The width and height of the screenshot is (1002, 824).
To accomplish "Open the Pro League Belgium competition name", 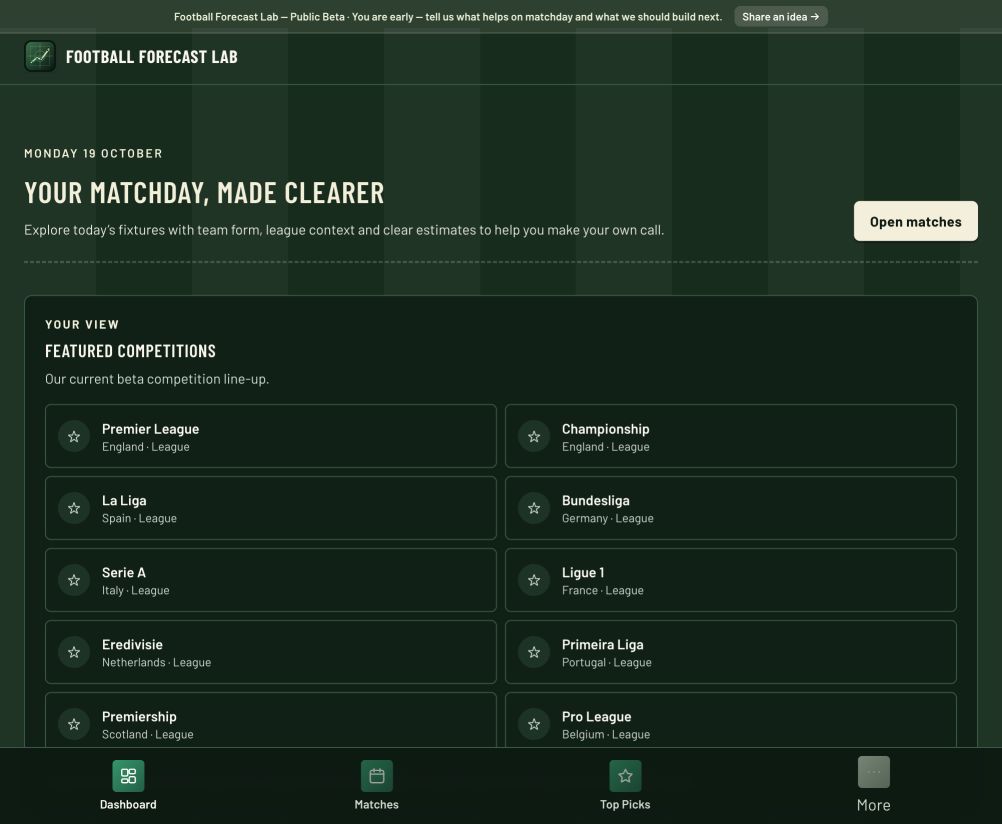I will (x=596, y=717).
